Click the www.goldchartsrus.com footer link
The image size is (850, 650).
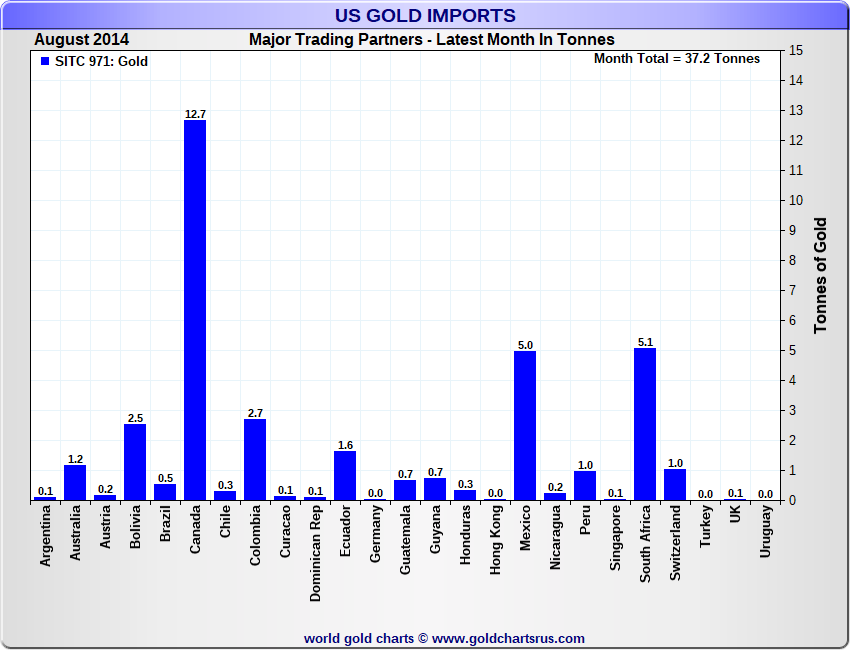[508, 639]
